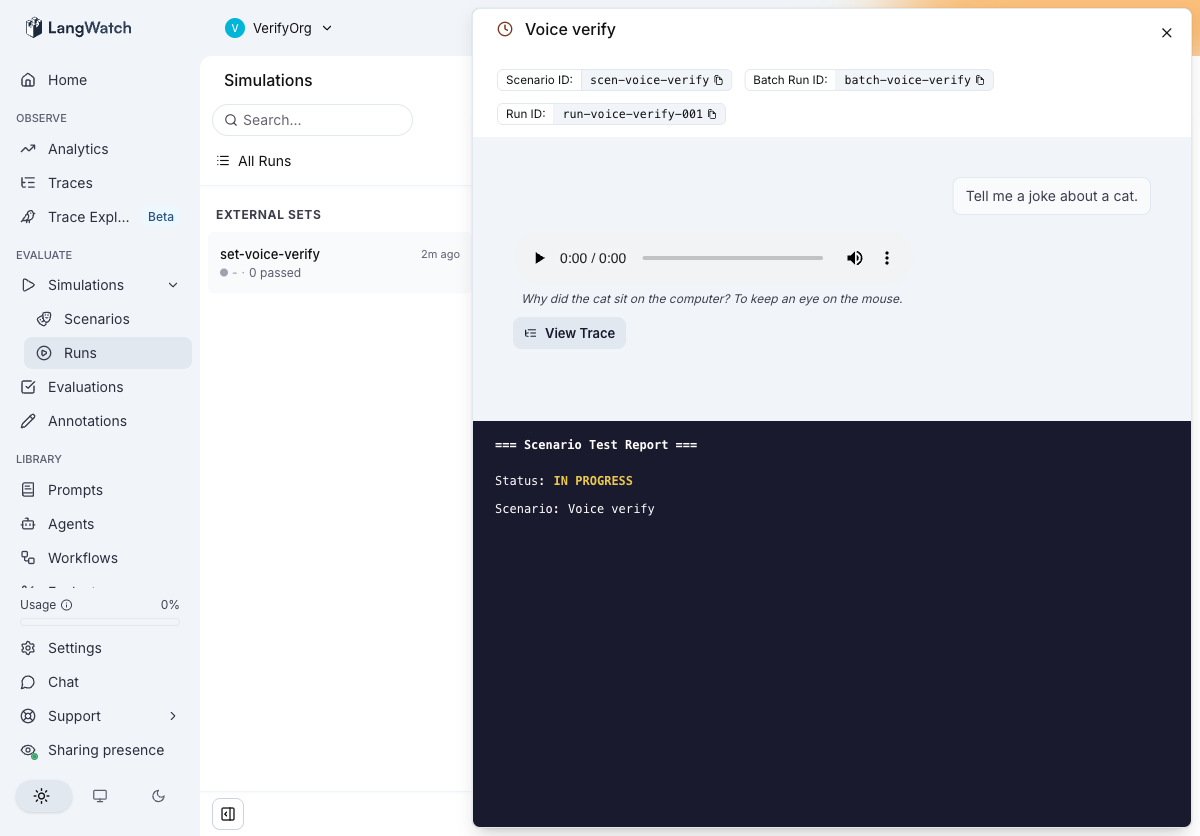Image resolution: width=1200 pixels, height=836 pixels.
Task: Click the Scenarios masks icon
Action: click(44, 319)
